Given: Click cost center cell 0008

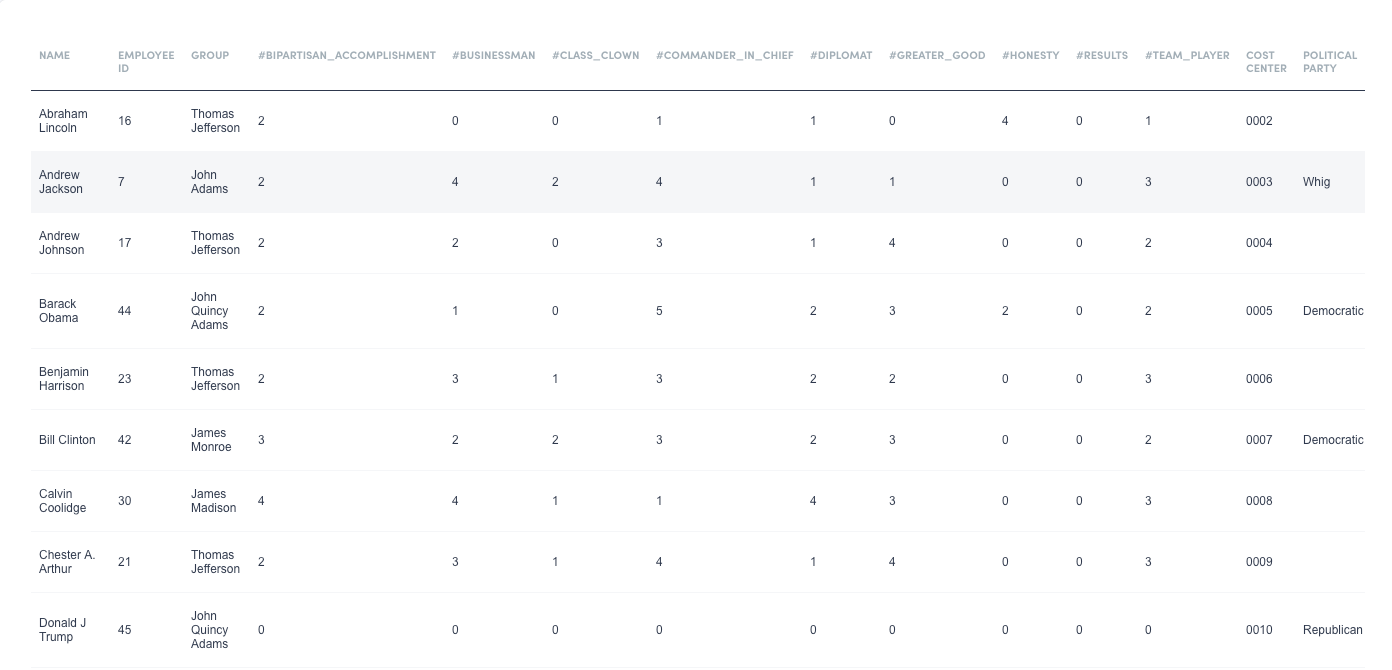Looking at the screenshot, I should (x=1259, y=501).
